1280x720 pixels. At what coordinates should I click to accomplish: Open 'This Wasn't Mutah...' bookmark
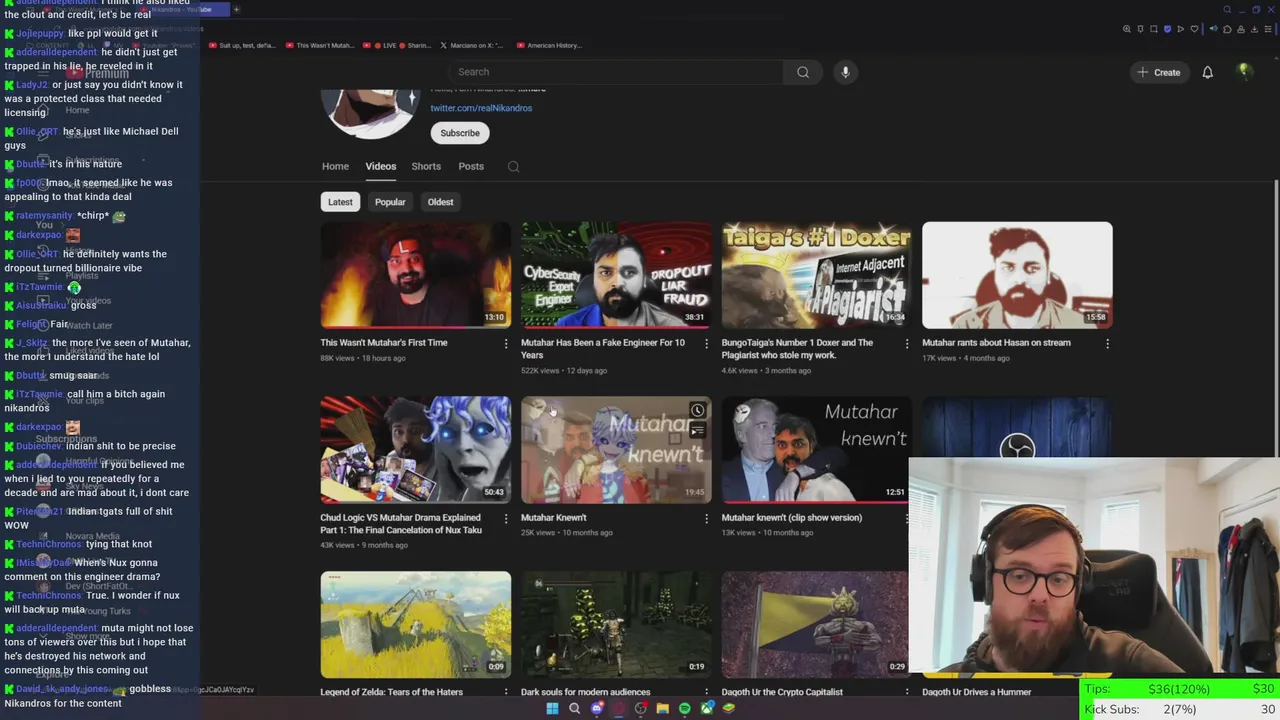tap(320, 45)
